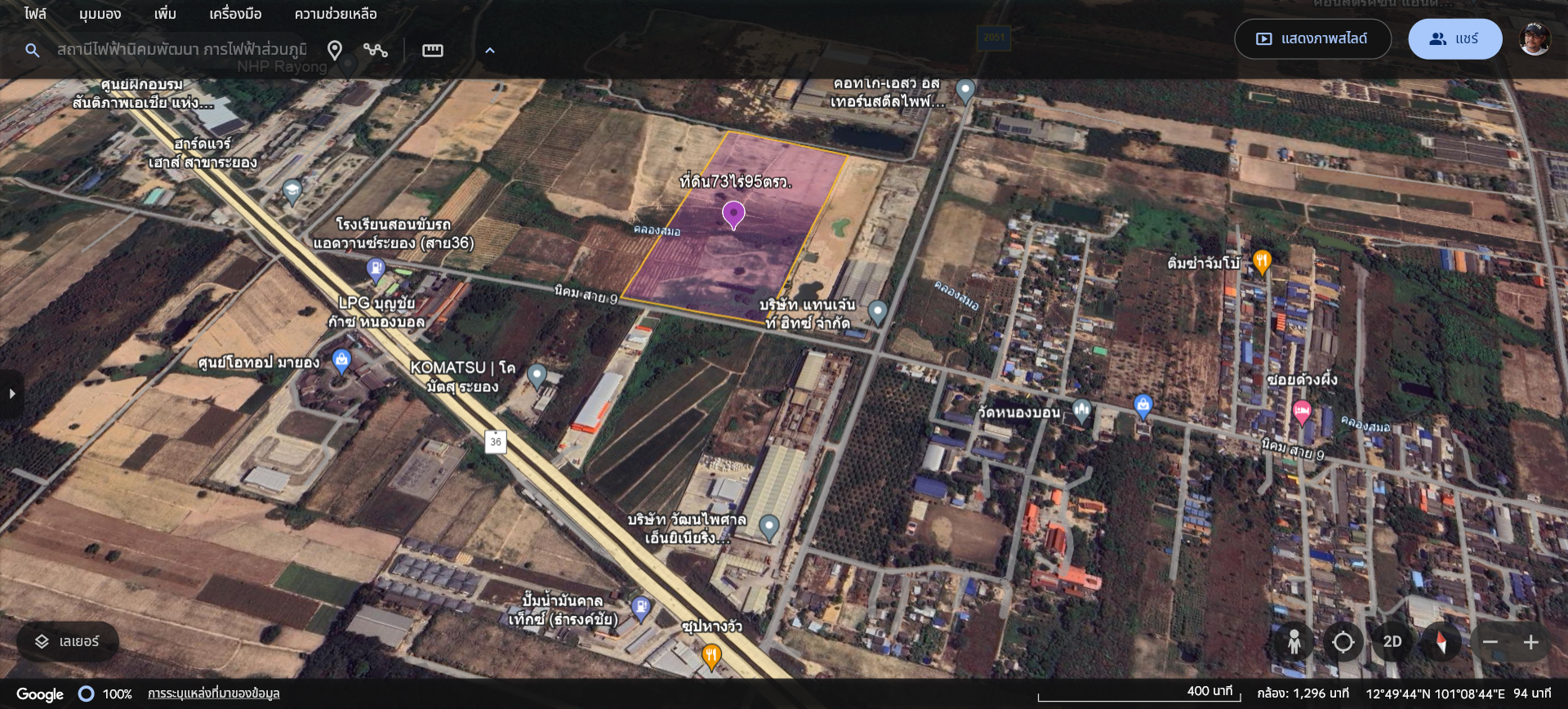Click the compass to reset north
This screenshot has width=1568, height=709.
pyautogui.click(x=1441, y=642)
